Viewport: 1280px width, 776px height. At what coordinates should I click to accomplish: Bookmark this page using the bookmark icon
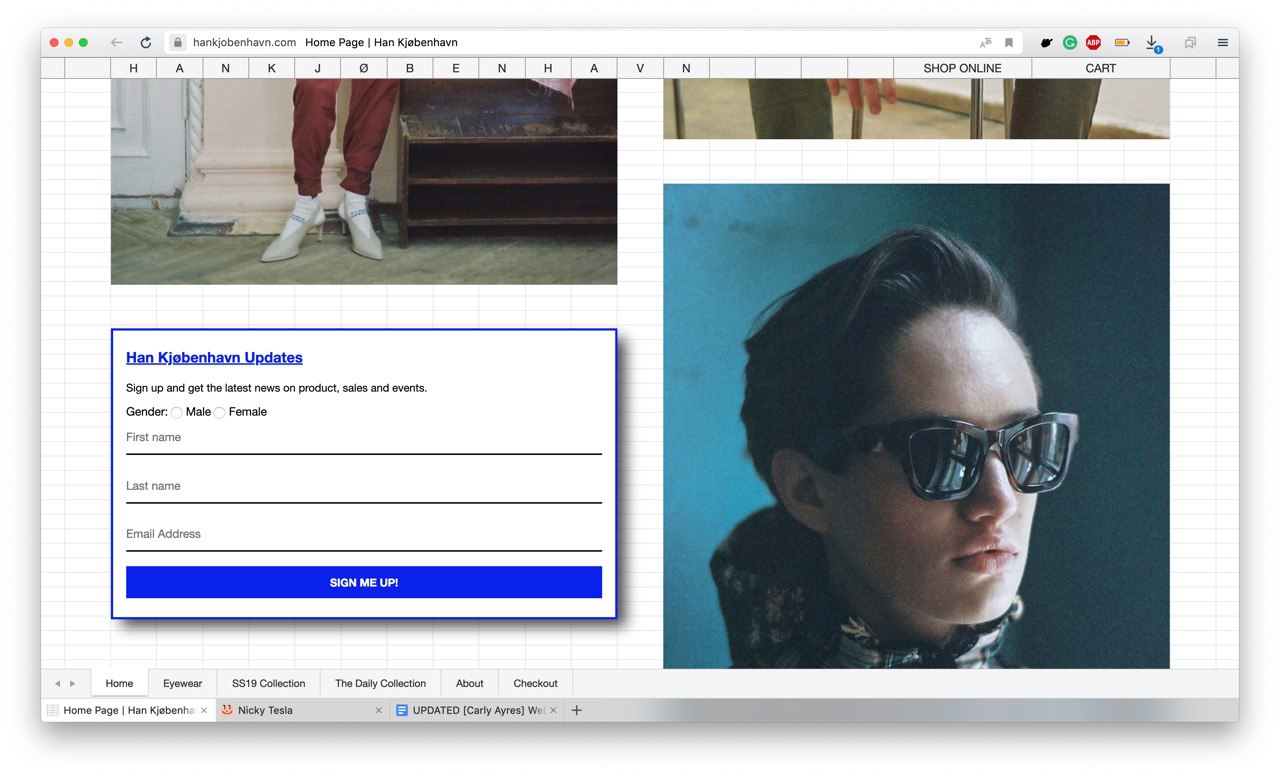pyautogui.click(x=1009, y=43)
